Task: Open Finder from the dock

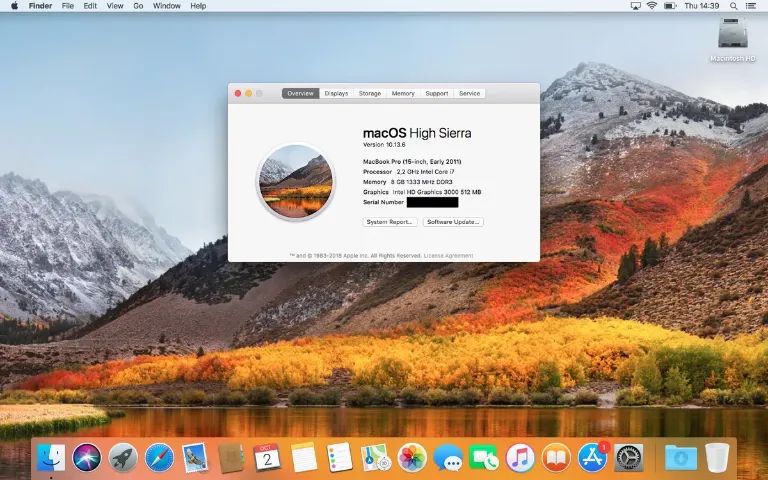Action: point(51,457)
